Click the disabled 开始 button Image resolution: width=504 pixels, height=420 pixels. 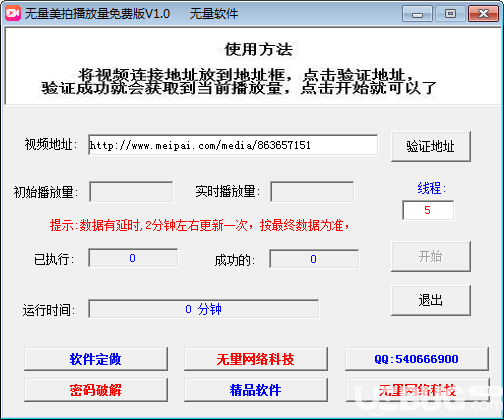coord(431,257)
